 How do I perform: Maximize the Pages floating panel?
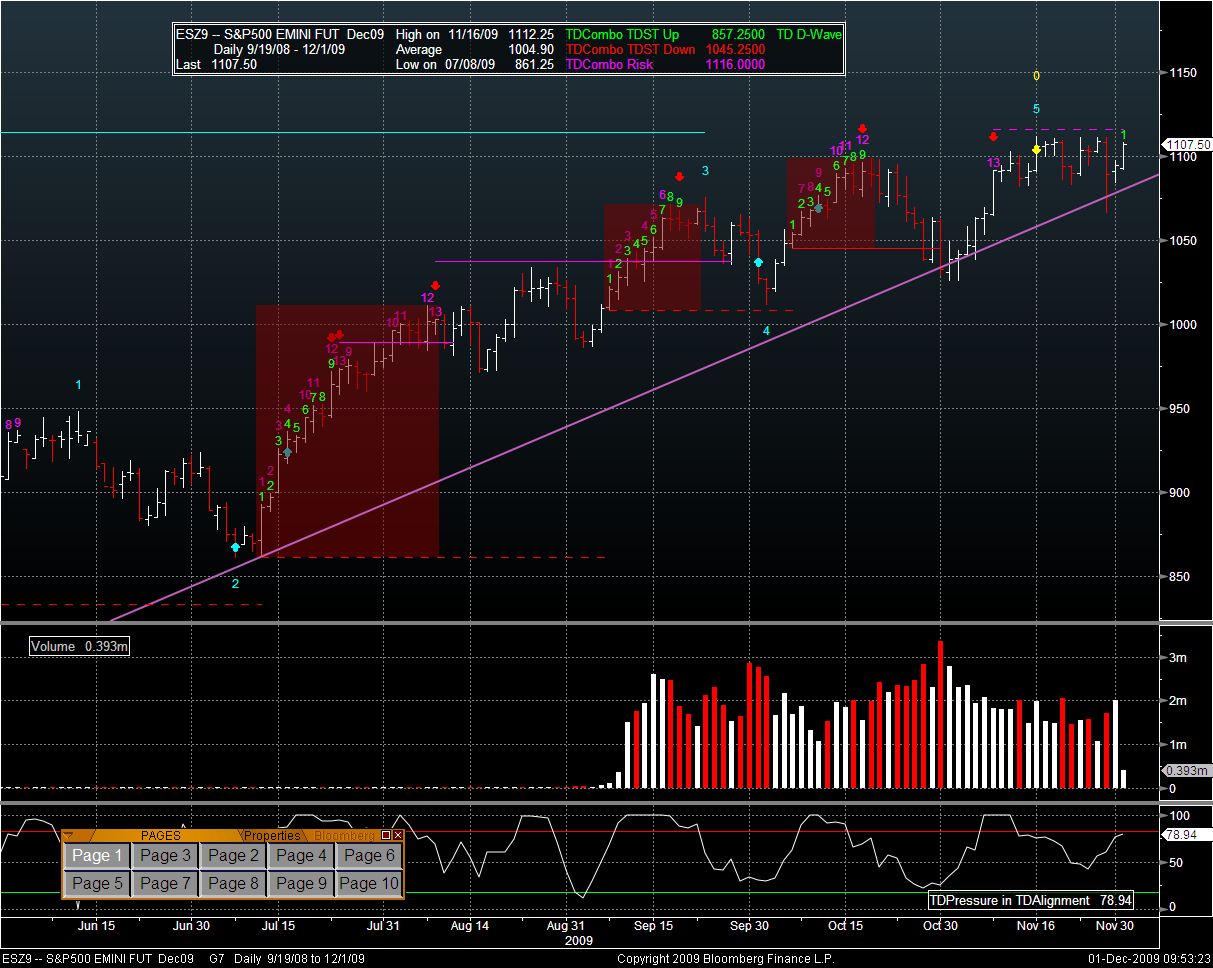pos(386,835)
